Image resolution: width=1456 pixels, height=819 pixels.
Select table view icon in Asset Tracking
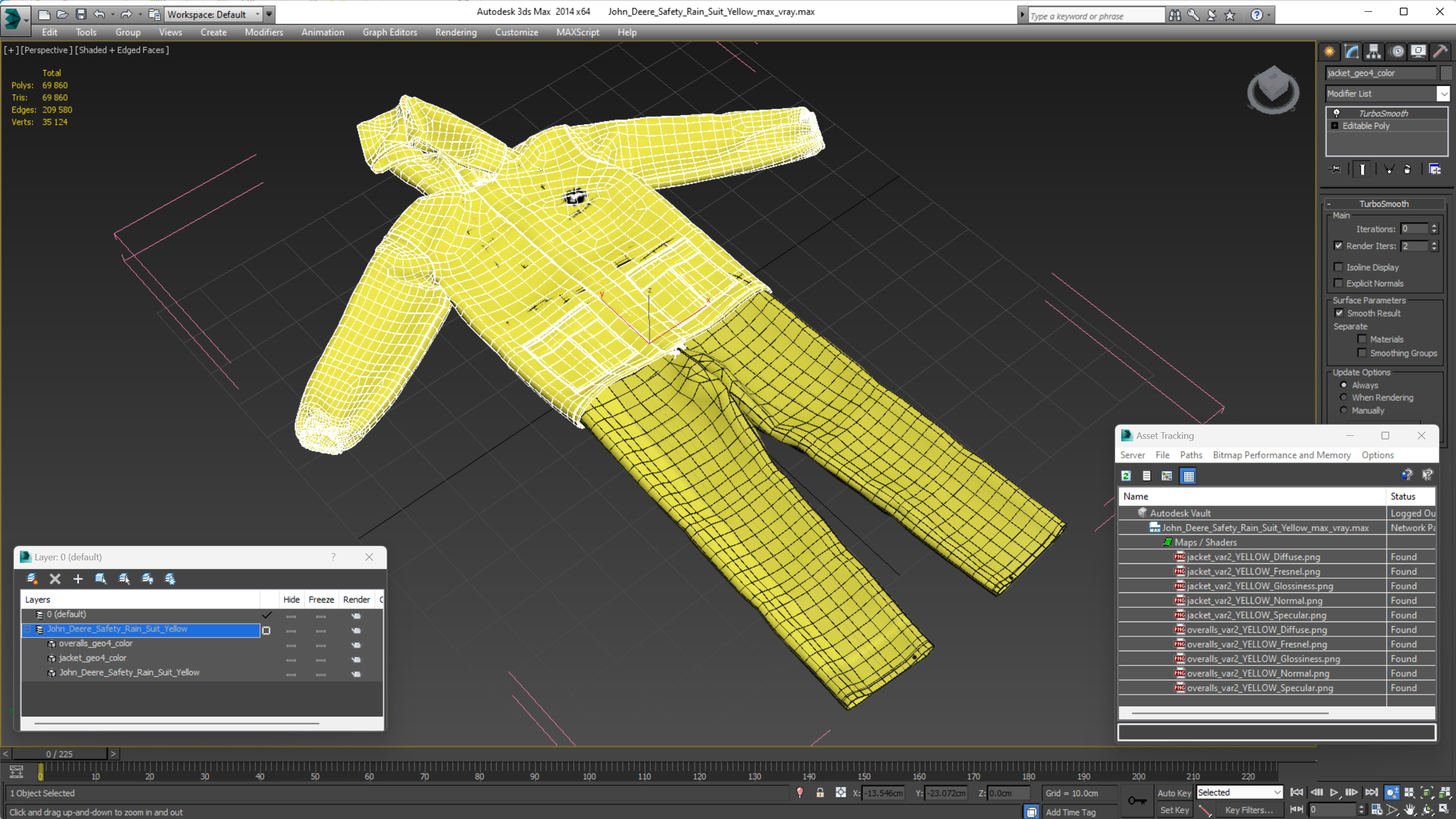pos(1189,476)
